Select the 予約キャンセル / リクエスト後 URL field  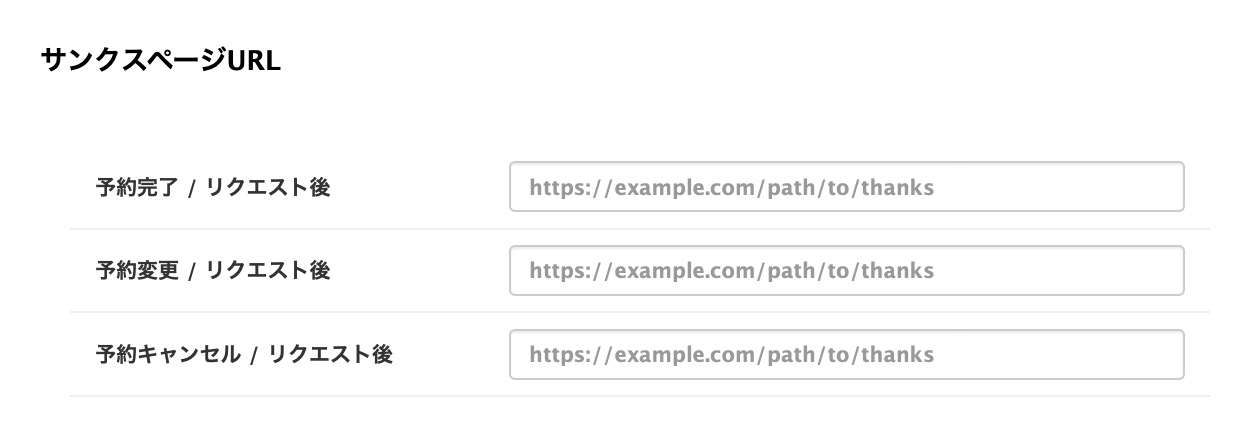tap(846, 355)
